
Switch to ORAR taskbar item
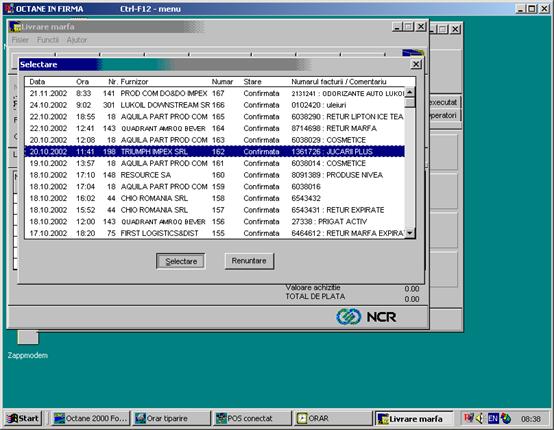332,418
